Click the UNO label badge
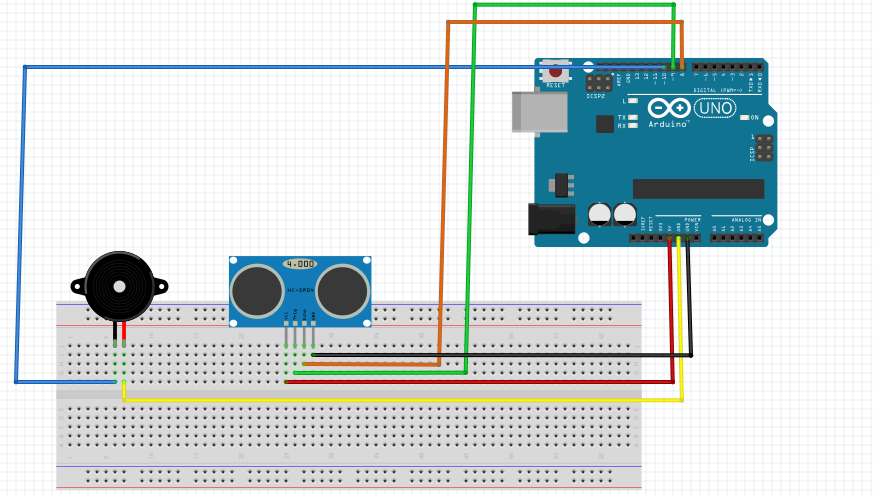Screen dimensions: 873x495 [x=715, y=107]
